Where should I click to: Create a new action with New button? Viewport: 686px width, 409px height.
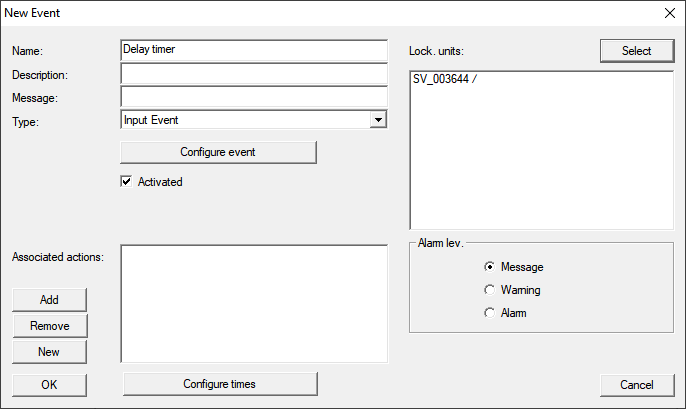click(49, 352)
